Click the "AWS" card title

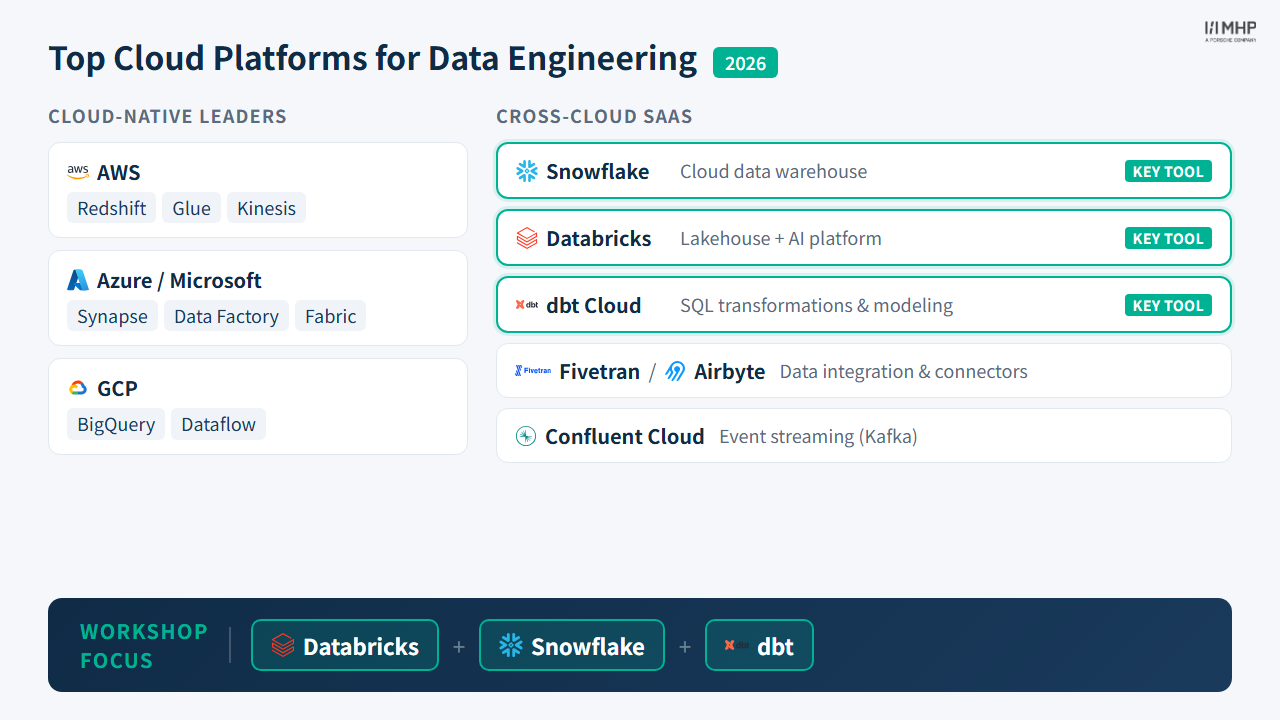(119, 172)
